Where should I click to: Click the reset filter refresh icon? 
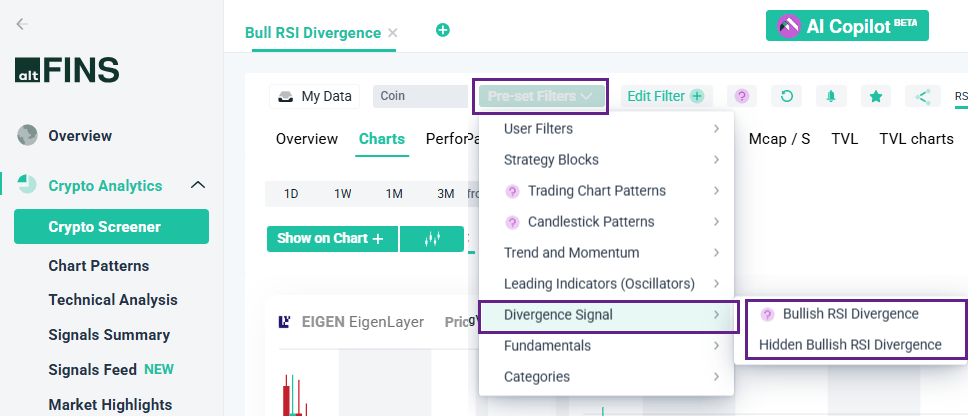tap(787, 96)
